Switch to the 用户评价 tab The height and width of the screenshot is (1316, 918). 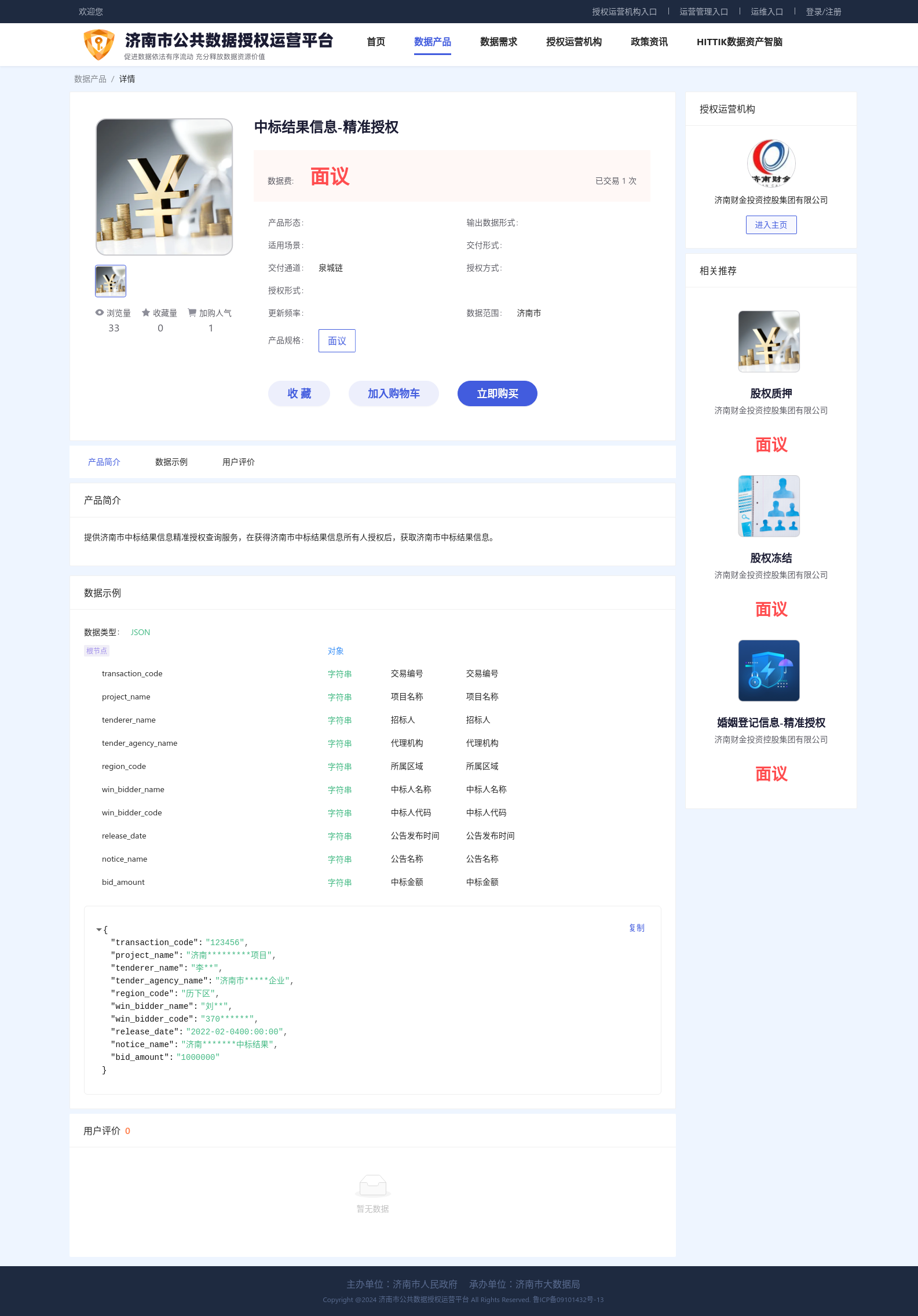(239, 462)
